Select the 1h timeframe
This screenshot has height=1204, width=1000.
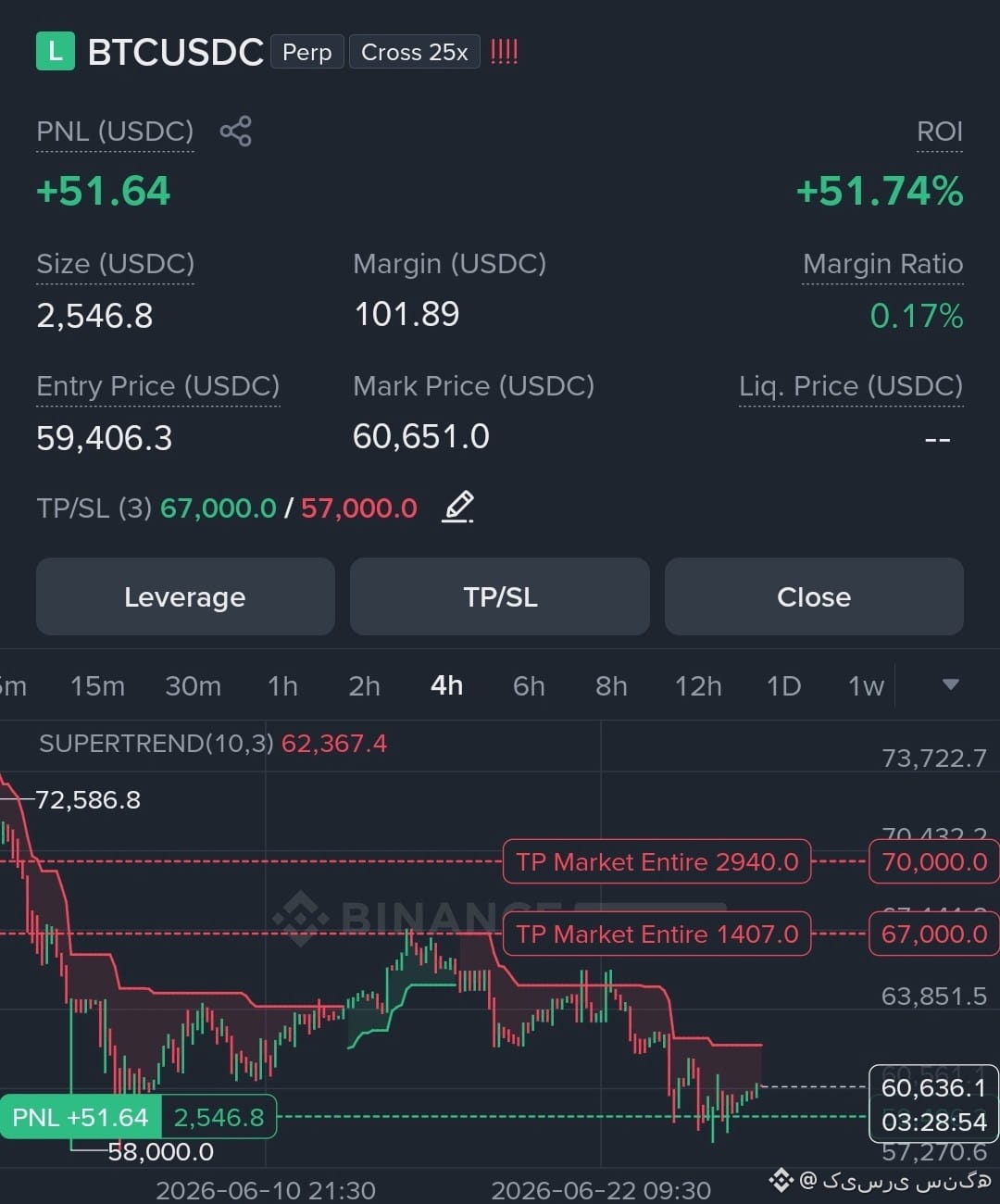pos(282,685)
